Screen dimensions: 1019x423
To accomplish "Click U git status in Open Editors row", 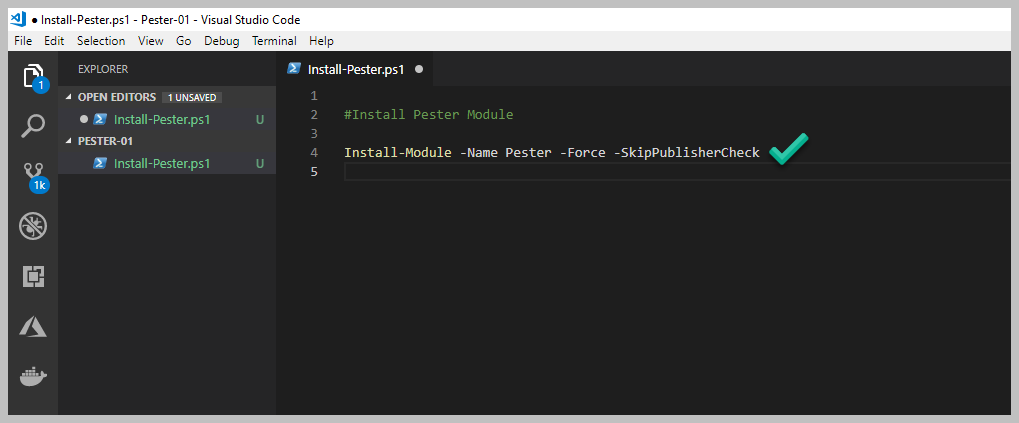I will coord(260,120).
